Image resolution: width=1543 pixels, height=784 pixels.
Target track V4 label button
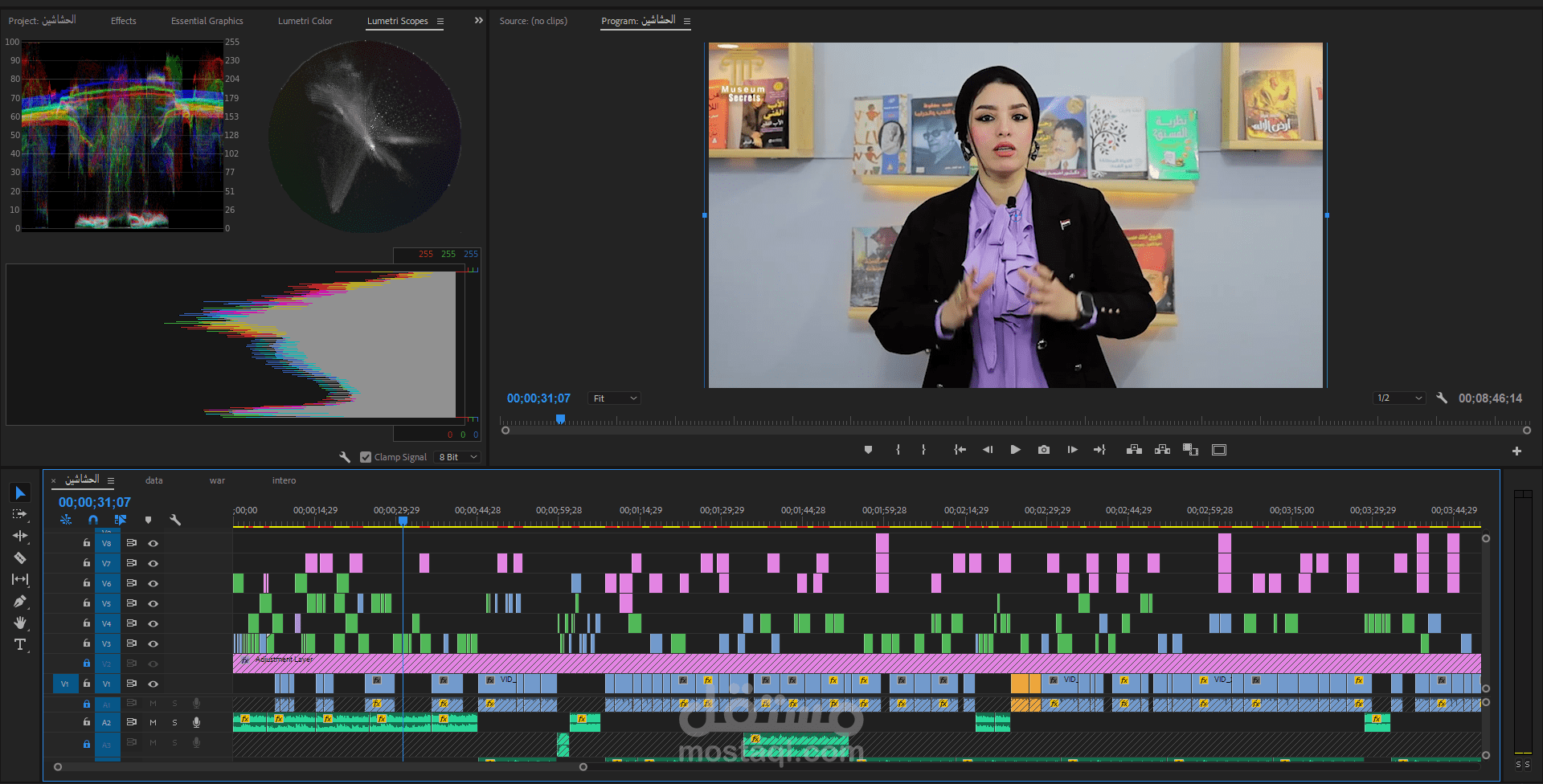point(106,623)
